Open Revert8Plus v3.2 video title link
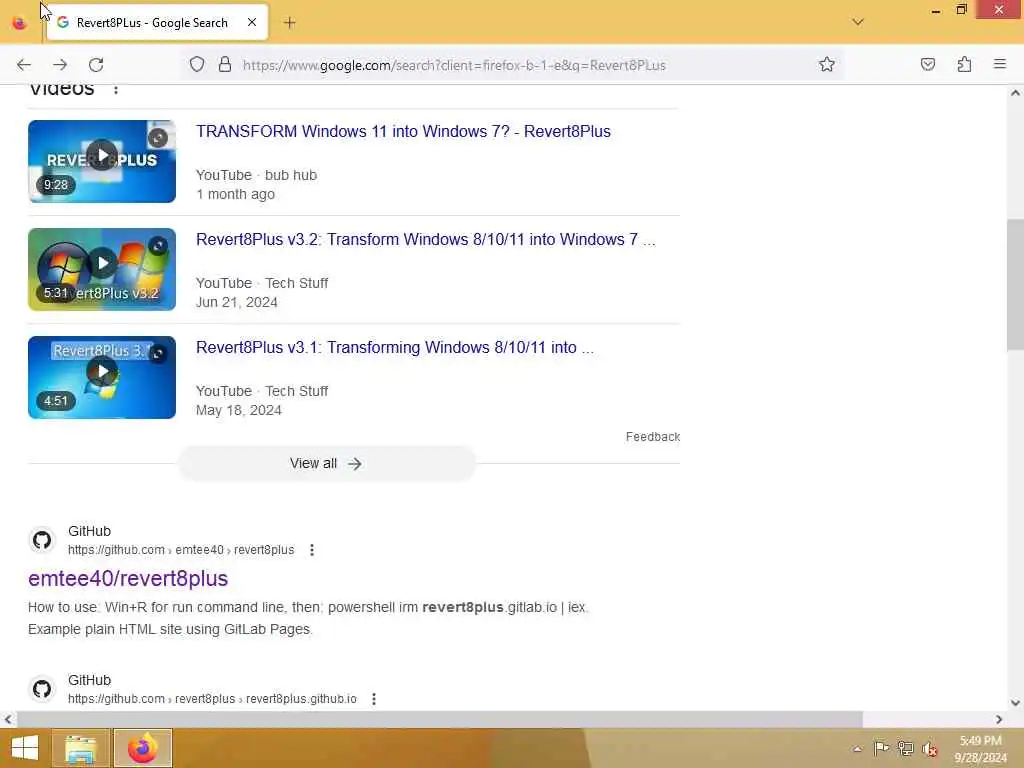This screenshot has width=1024, height=768. pos(425,239)
